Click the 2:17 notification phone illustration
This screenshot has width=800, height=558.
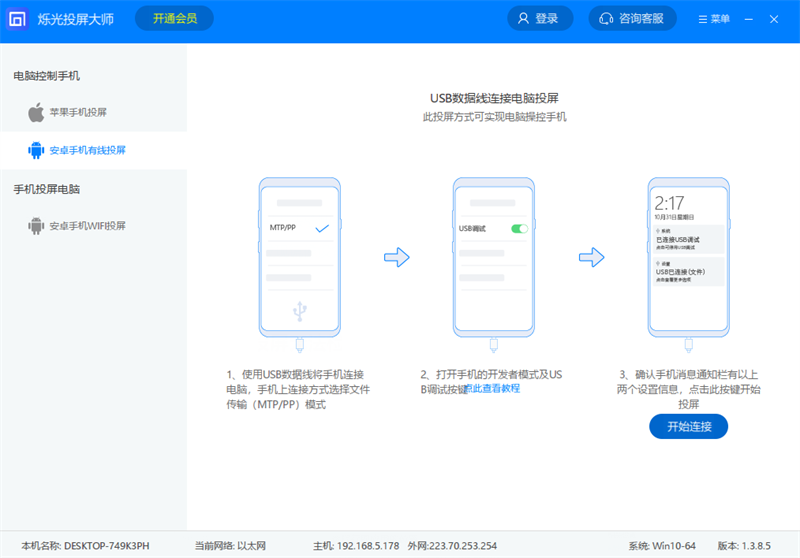688,258
